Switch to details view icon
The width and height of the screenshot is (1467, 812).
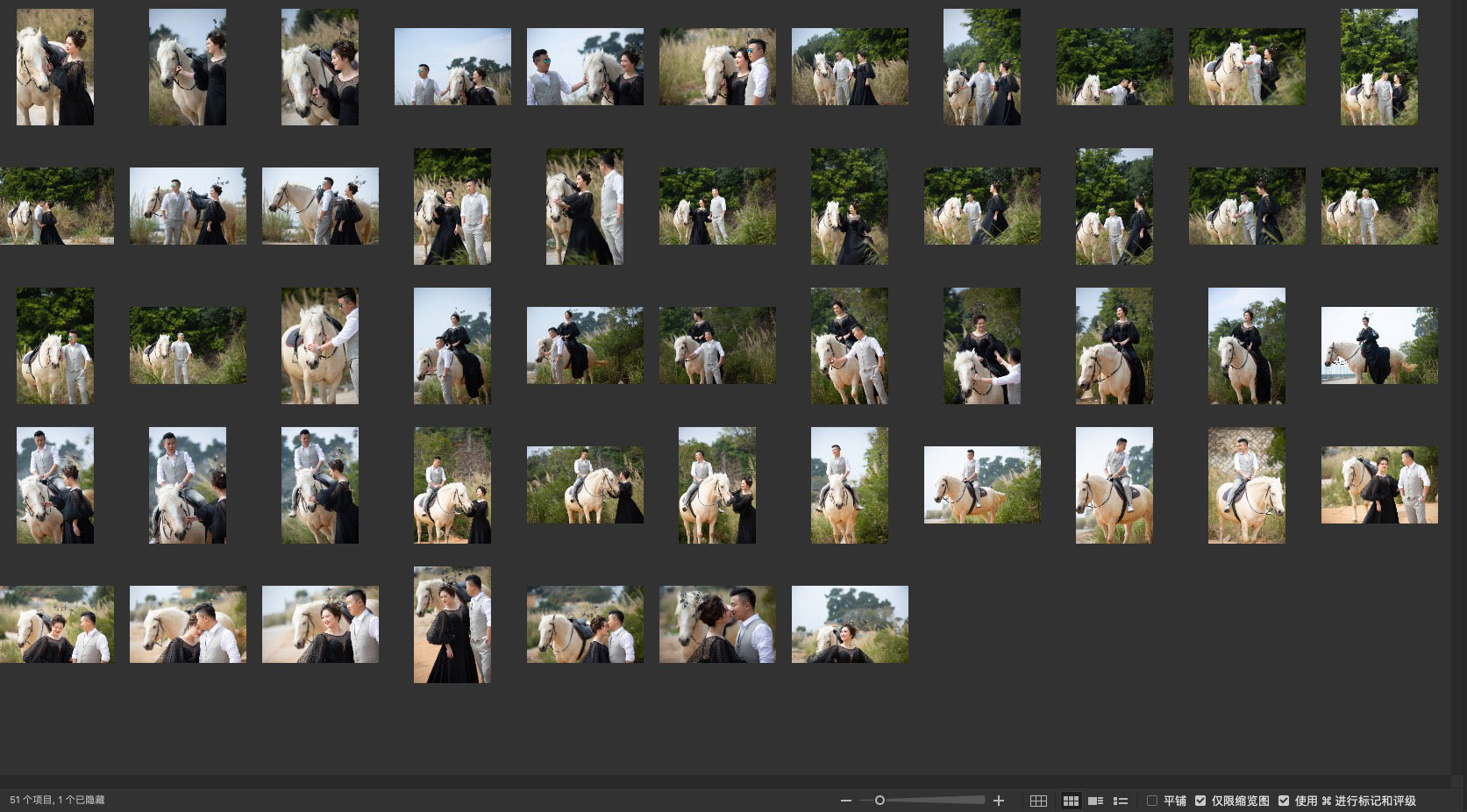point(1095,801)
